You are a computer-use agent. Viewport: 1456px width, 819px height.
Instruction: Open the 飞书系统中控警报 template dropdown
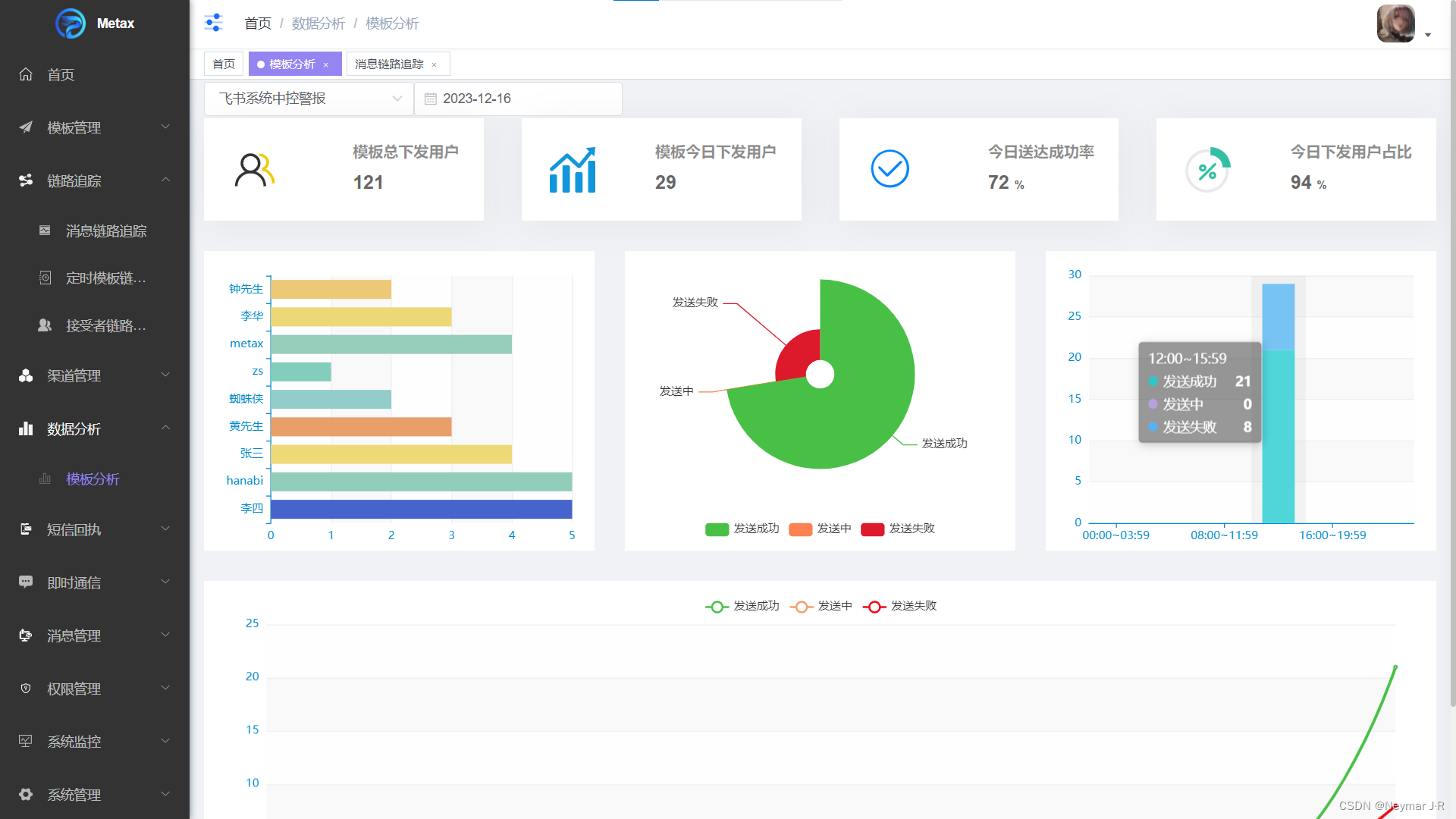309,99
